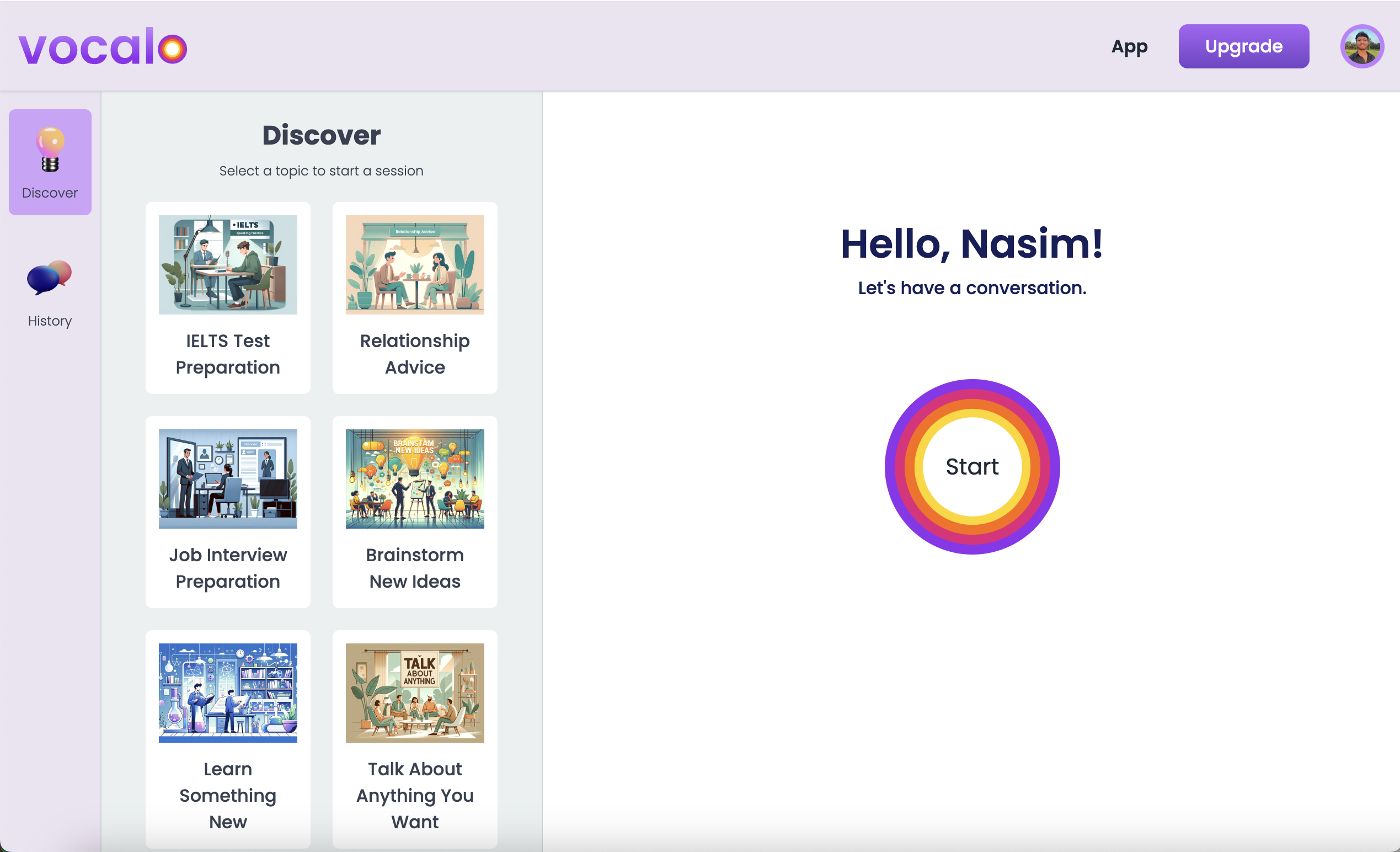Click the IELTS Test Preparation title text
The width and height of the screenshot is (1400, 852).
[x=228, y=354]
